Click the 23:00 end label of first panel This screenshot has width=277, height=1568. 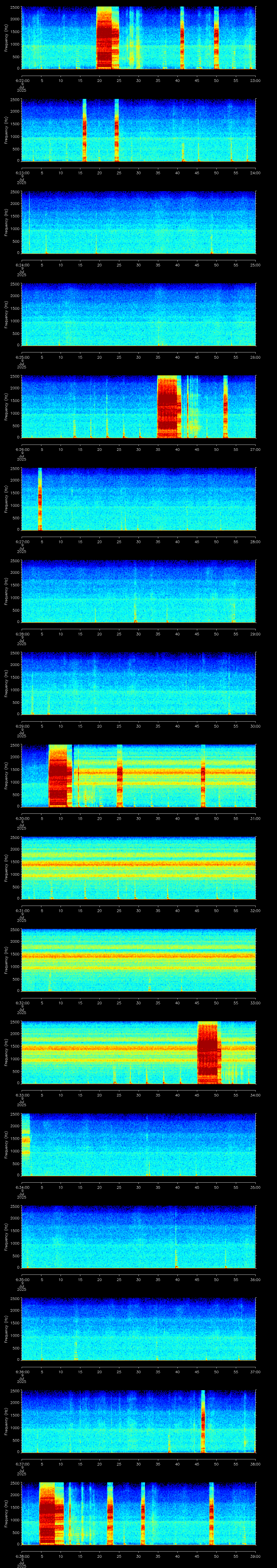click(x=255, y=80)
